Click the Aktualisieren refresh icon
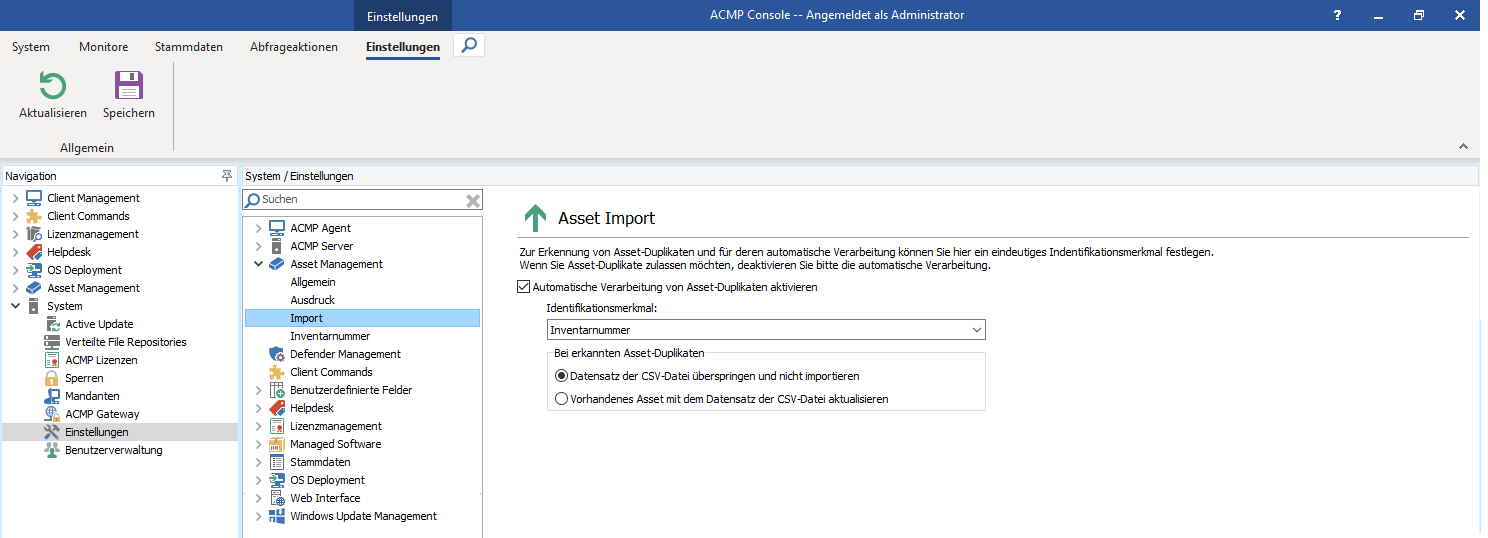This screenshot has width=1488, height=538. coord(53,85)
